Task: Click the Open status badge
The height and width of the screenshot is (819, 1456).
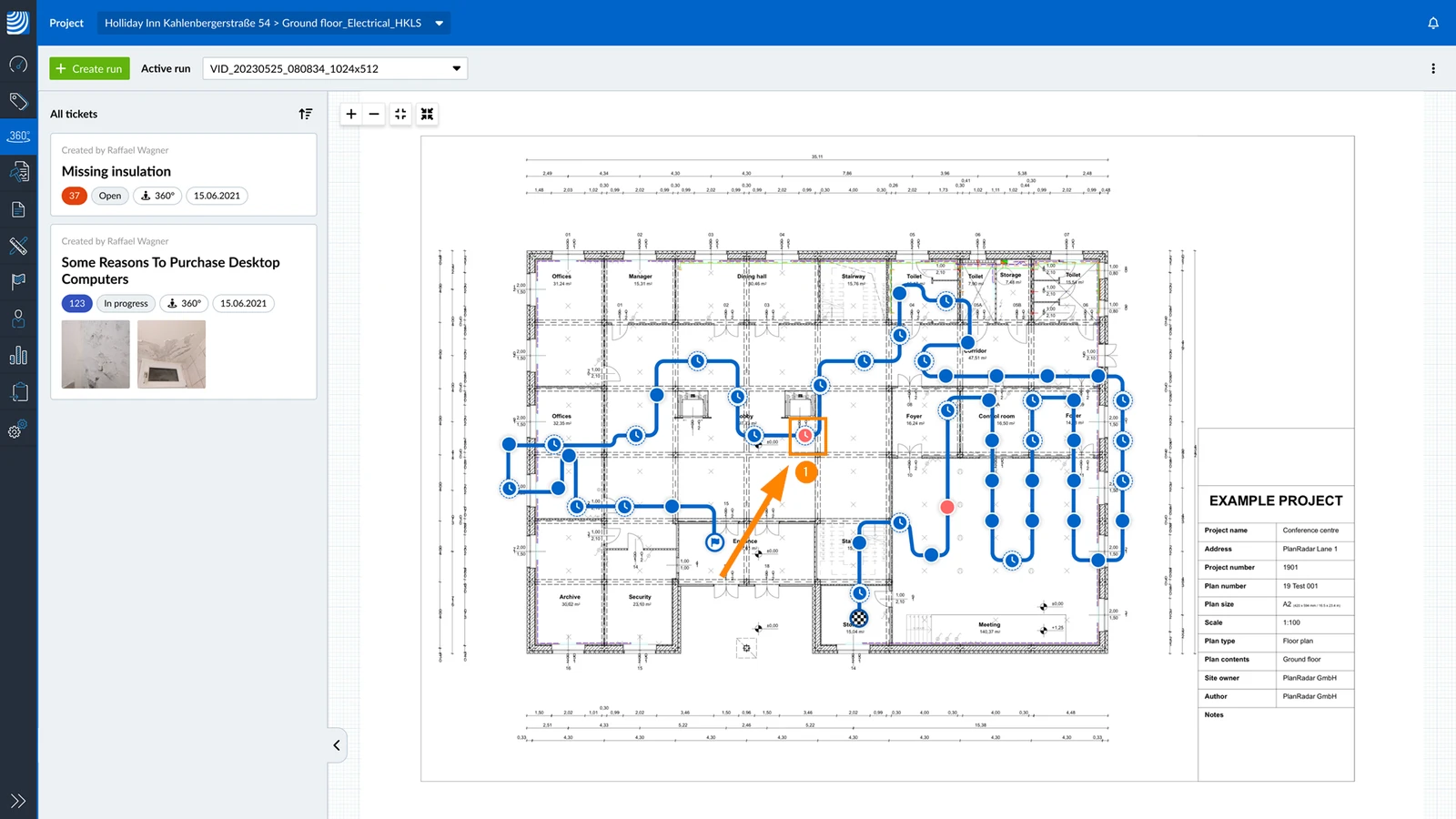Action: click(x=110, y=196)
